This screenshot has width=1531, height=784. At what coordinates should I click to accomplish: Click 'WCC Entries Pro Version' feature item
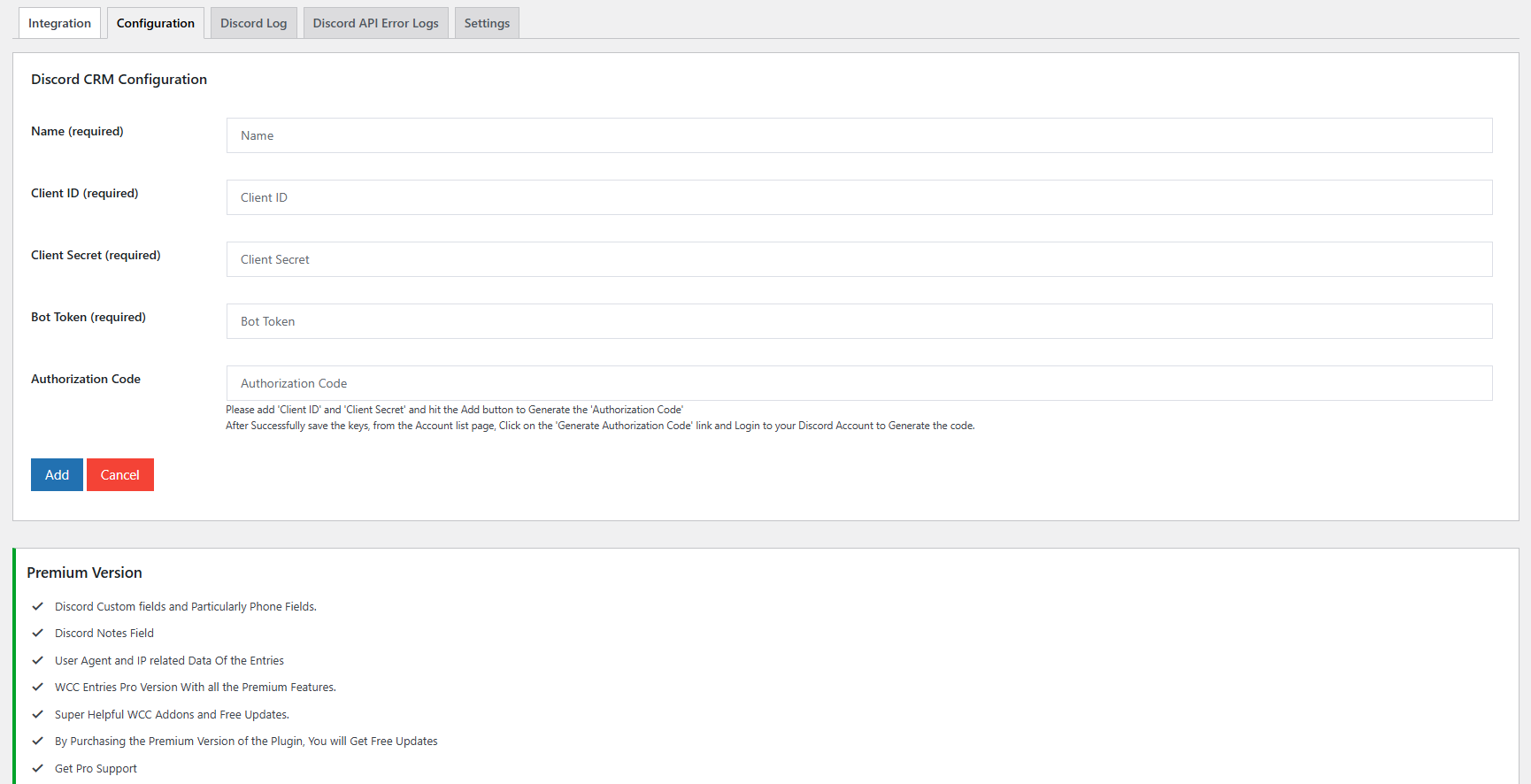click(196, 687)
